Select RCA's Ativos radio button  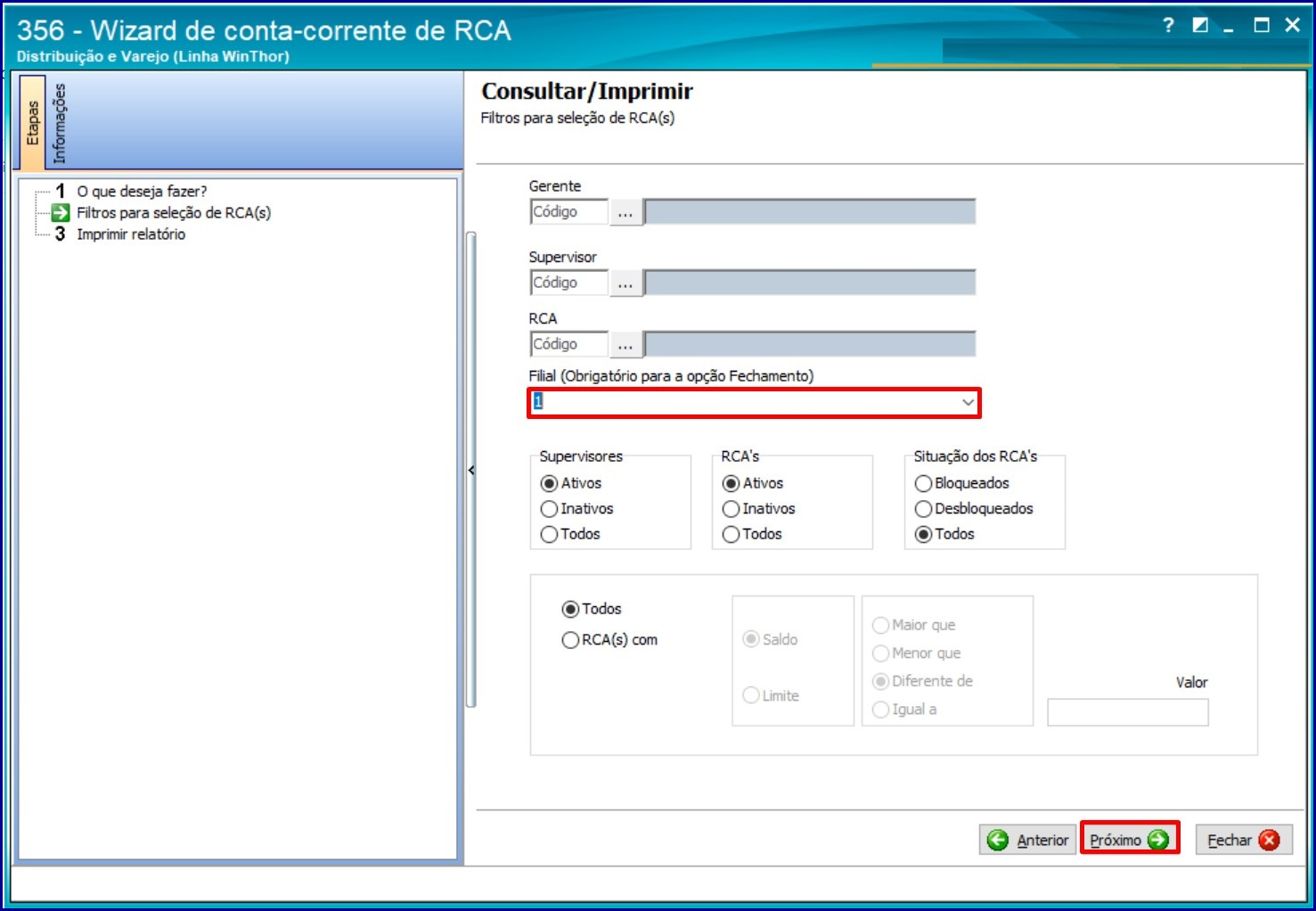[731, 483]
